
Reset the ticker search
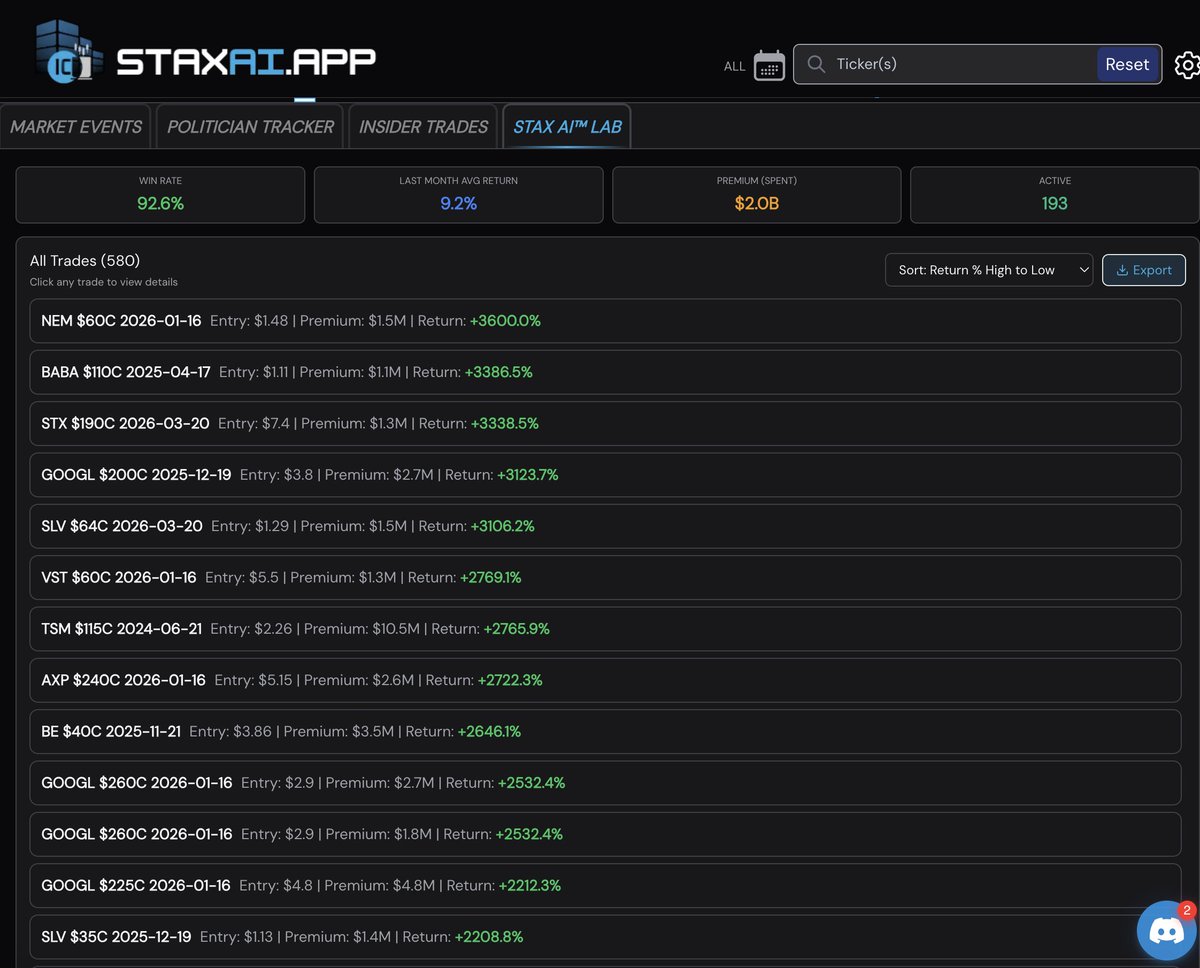(x=1127, y=64)
